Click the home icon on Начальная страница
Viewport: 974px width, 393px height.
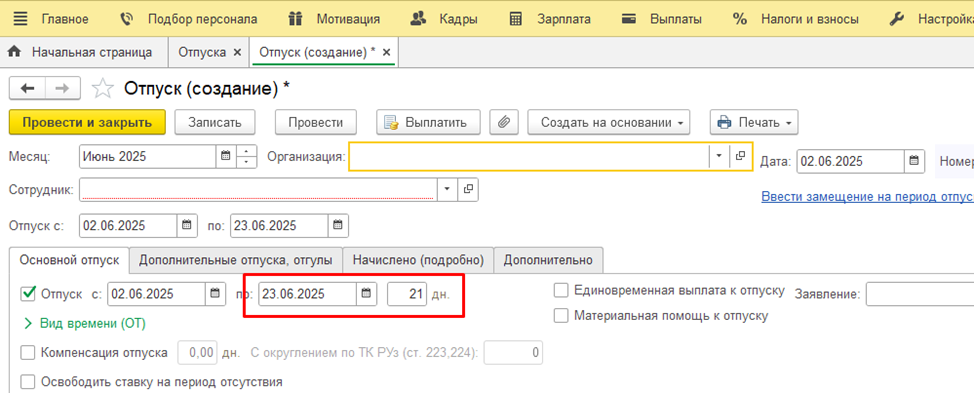click(15, 53)
